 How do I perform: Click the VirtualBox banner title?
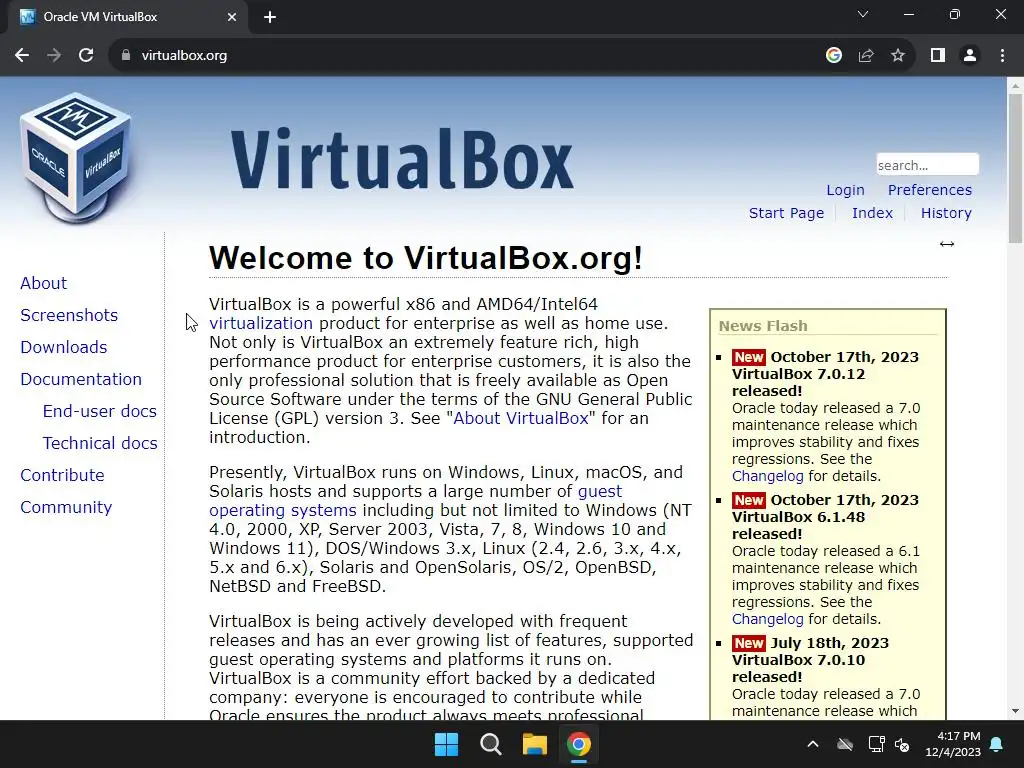402,159
